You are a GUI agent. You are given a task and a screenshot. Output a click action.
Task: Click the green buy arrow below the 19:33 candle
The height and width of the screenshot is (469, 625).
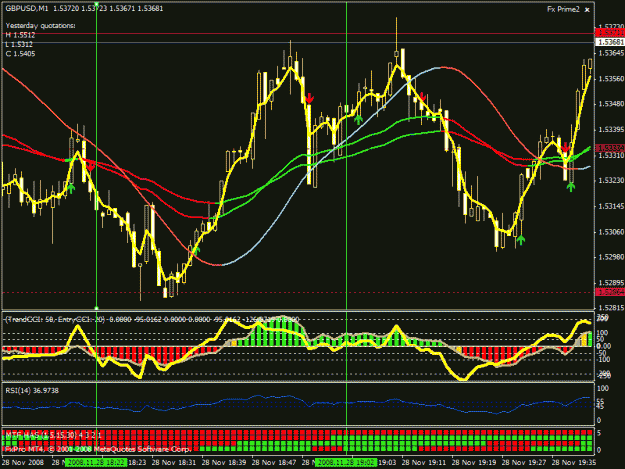(x=571, y=186)
